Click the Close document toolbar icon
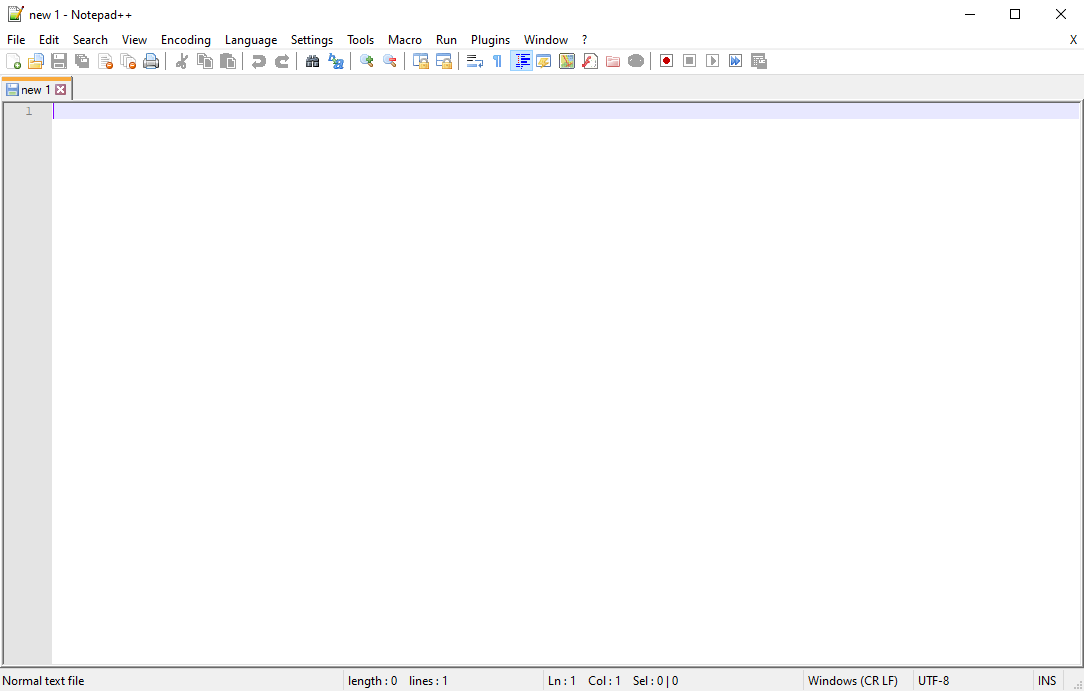The height and width of the screenshot is (691, 1084). 105,61
